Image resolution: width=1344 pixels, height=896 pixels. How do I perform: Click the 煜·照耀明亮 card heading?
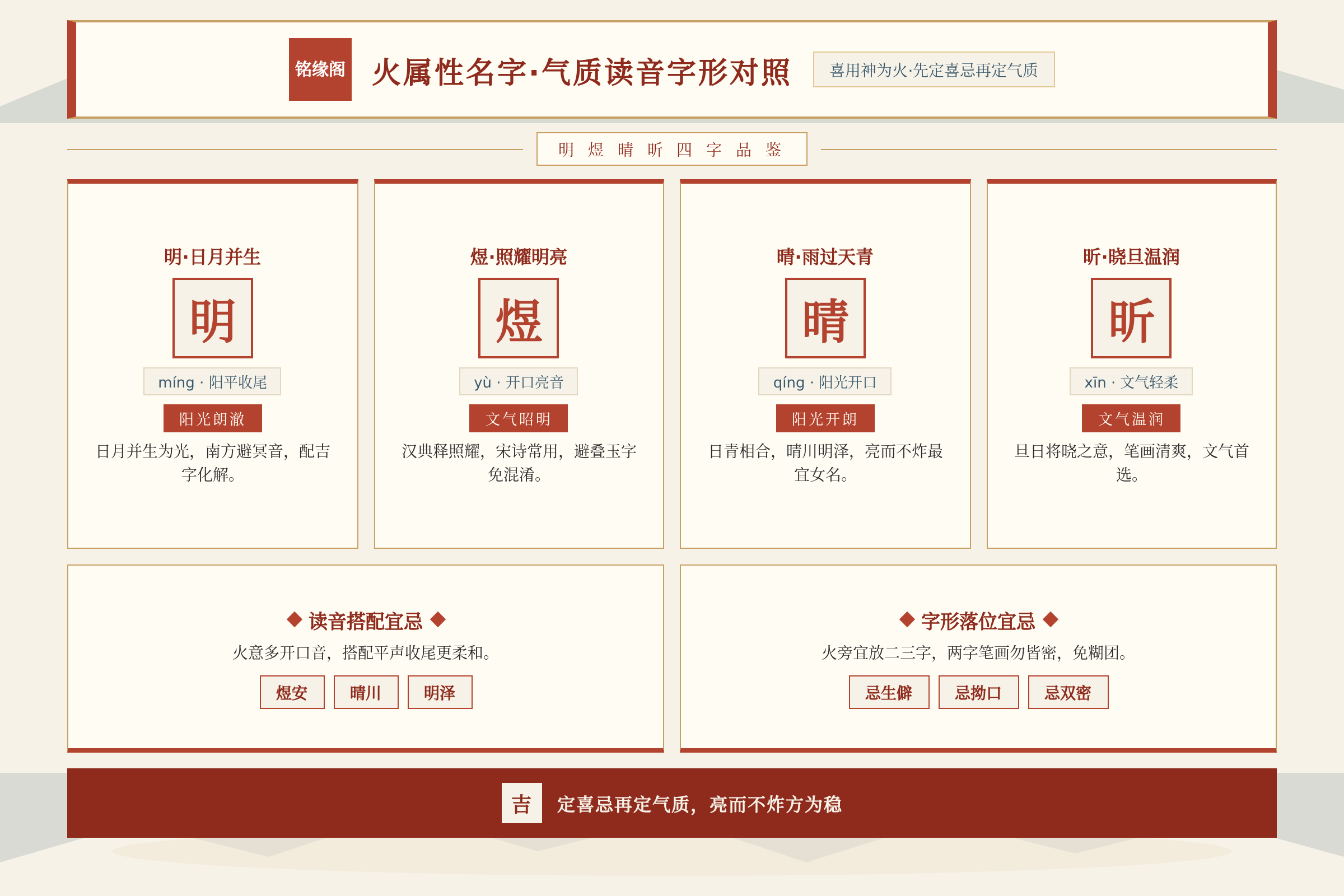click(x=519, y=256)
